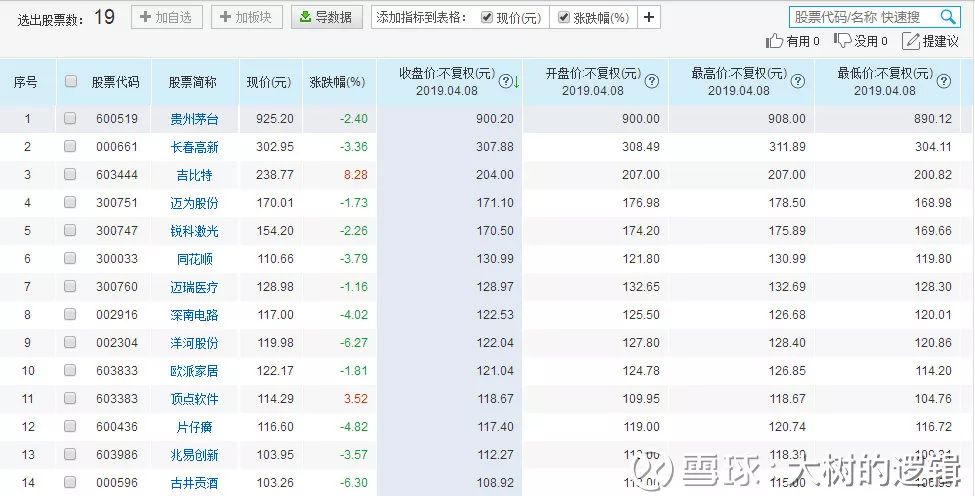Screen dimensions: 975x496
Task: Check the box for 锐科激光 row
Action: (70, 230)
